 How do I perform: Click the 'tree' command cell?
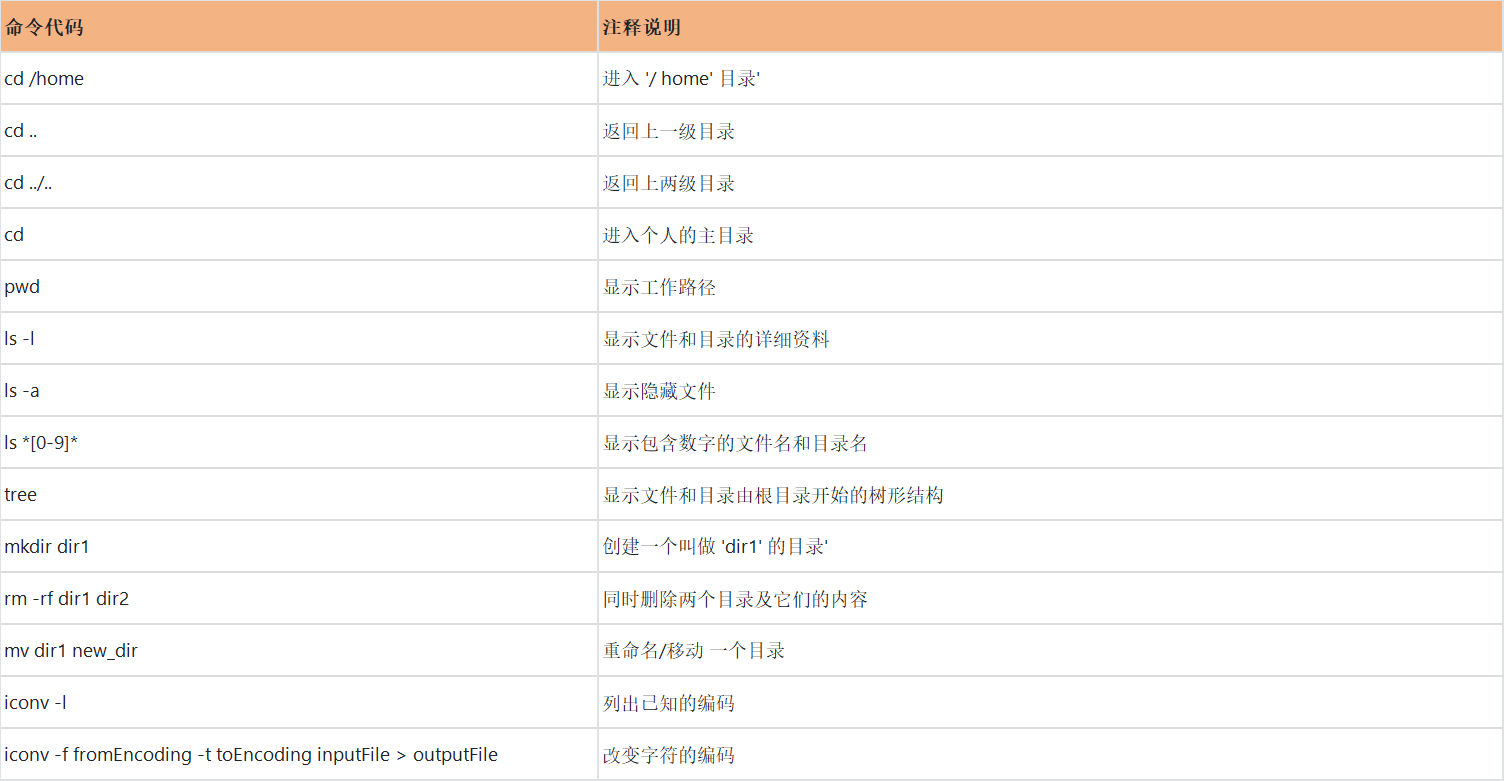pyautogui.click(x=299, y=495)
